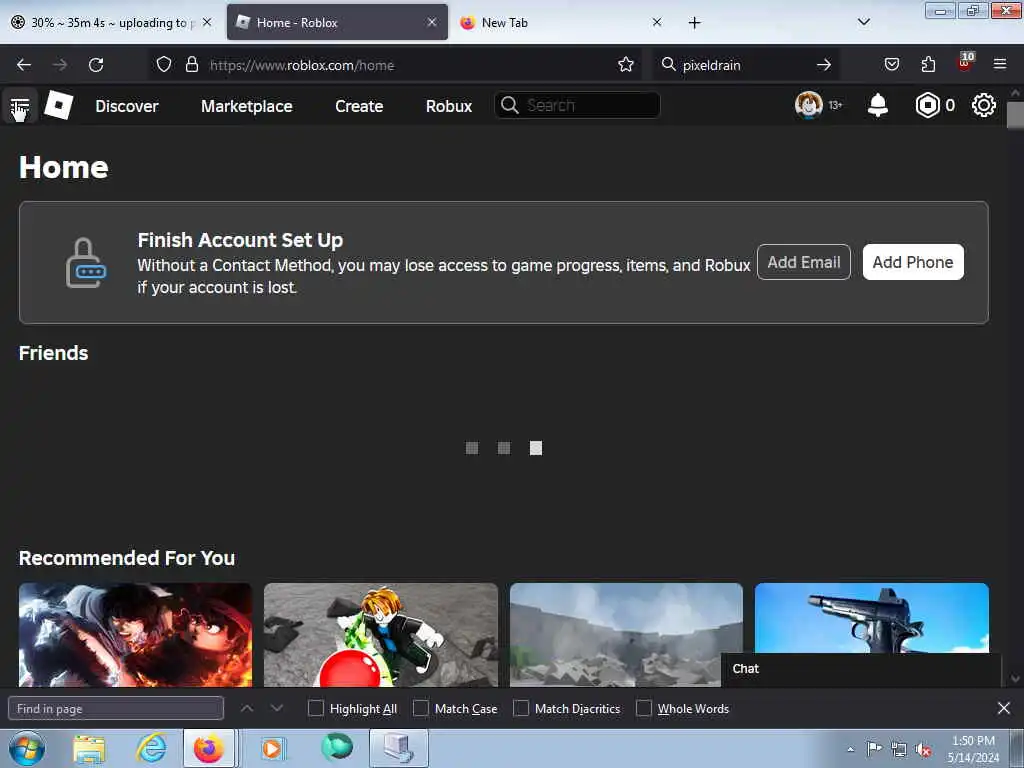
Task: Open the Roblox settings gear
Action: [x=984, y=105]
